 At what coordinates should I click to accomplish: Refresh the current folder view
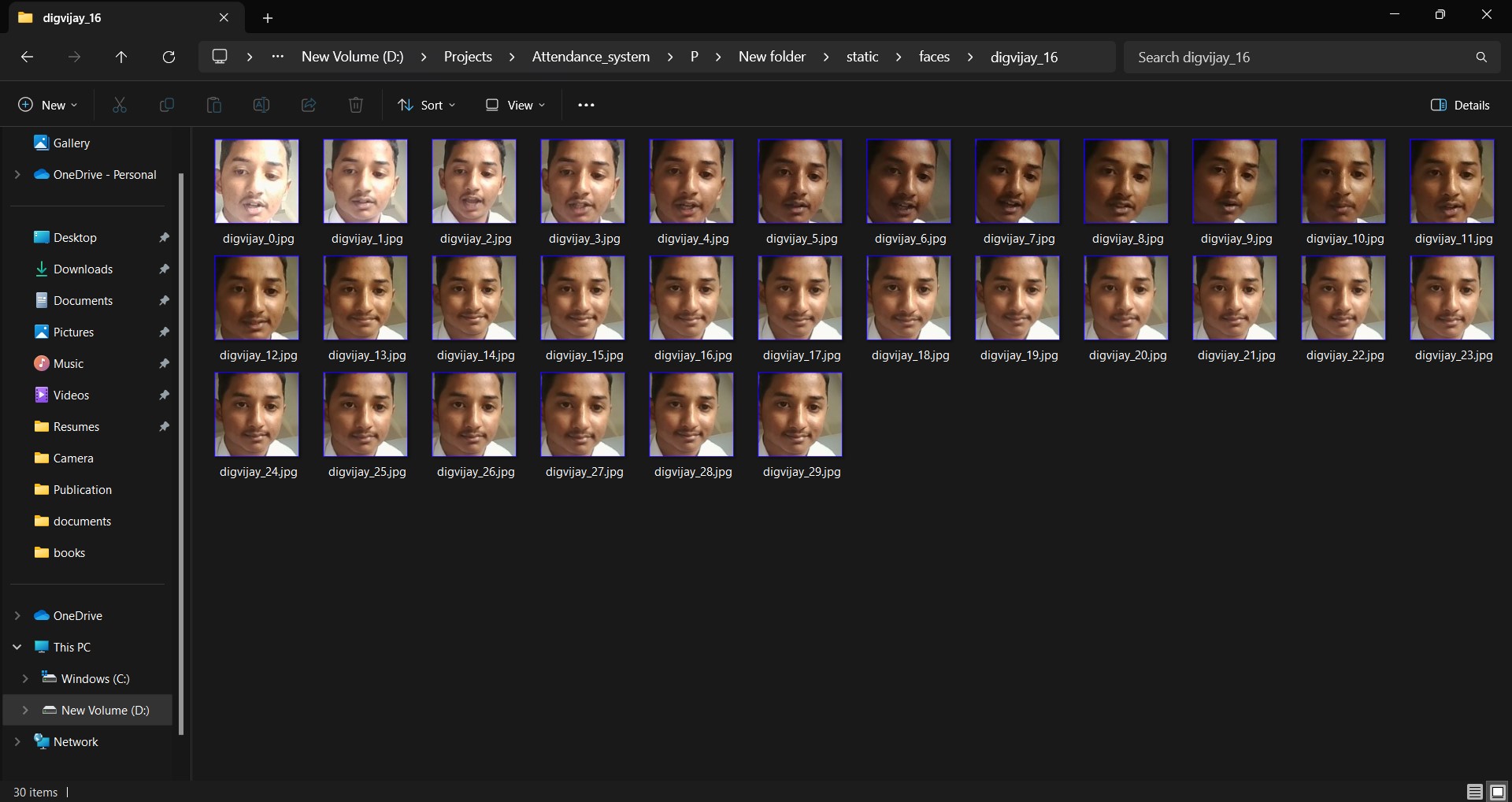tap(169, 57)
